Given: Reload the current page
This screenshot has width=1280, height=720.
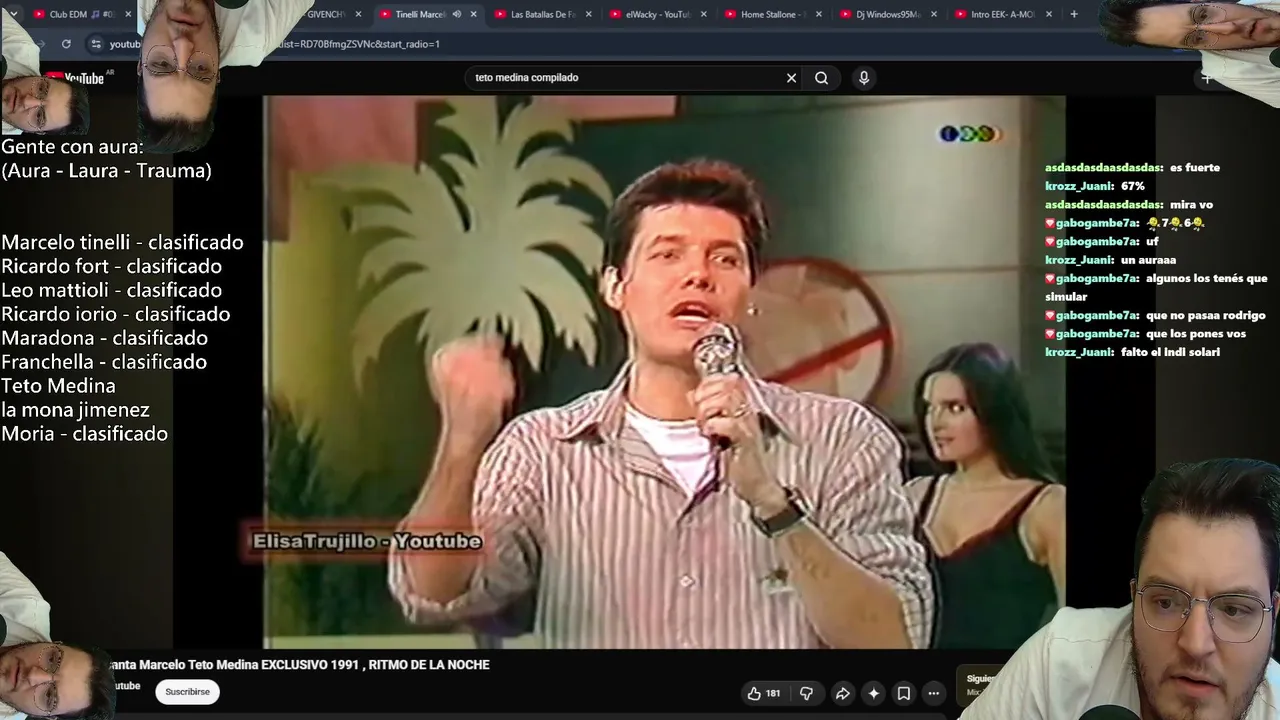Looking at the screenshot, I should tap(66, 44).
